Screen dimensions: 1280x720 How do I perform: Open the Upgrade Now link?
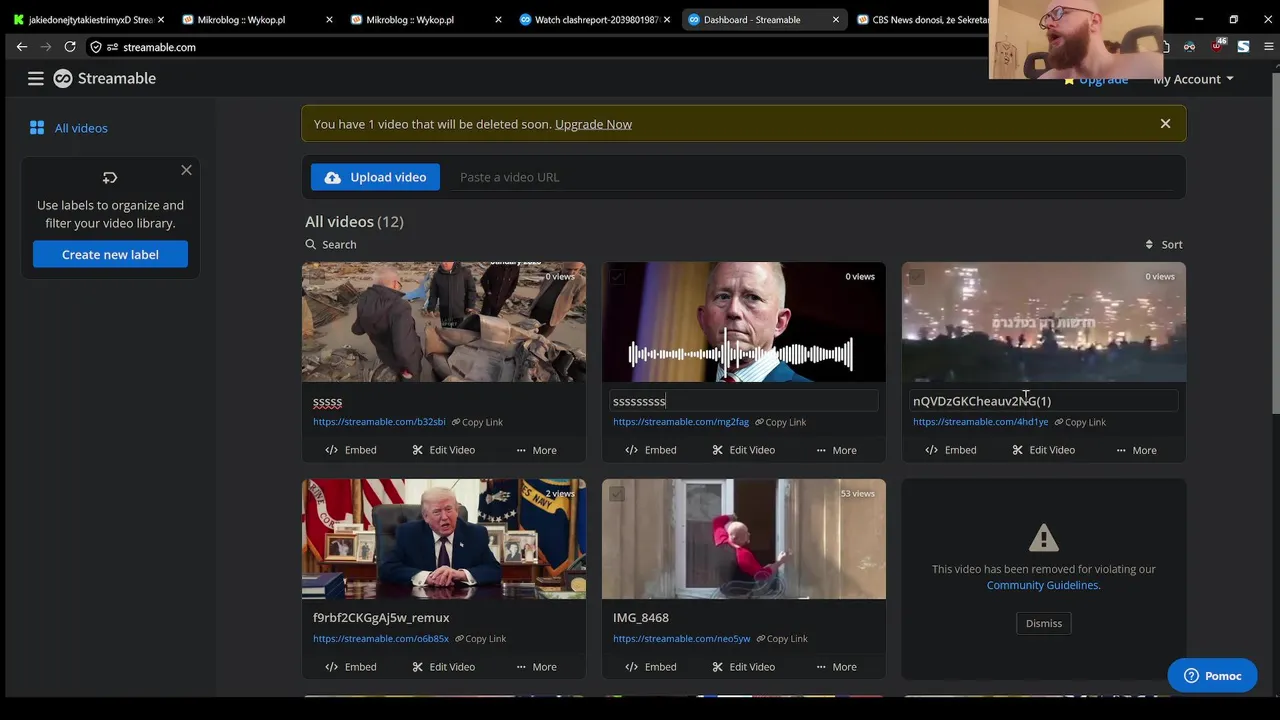[x=593, y=124]
